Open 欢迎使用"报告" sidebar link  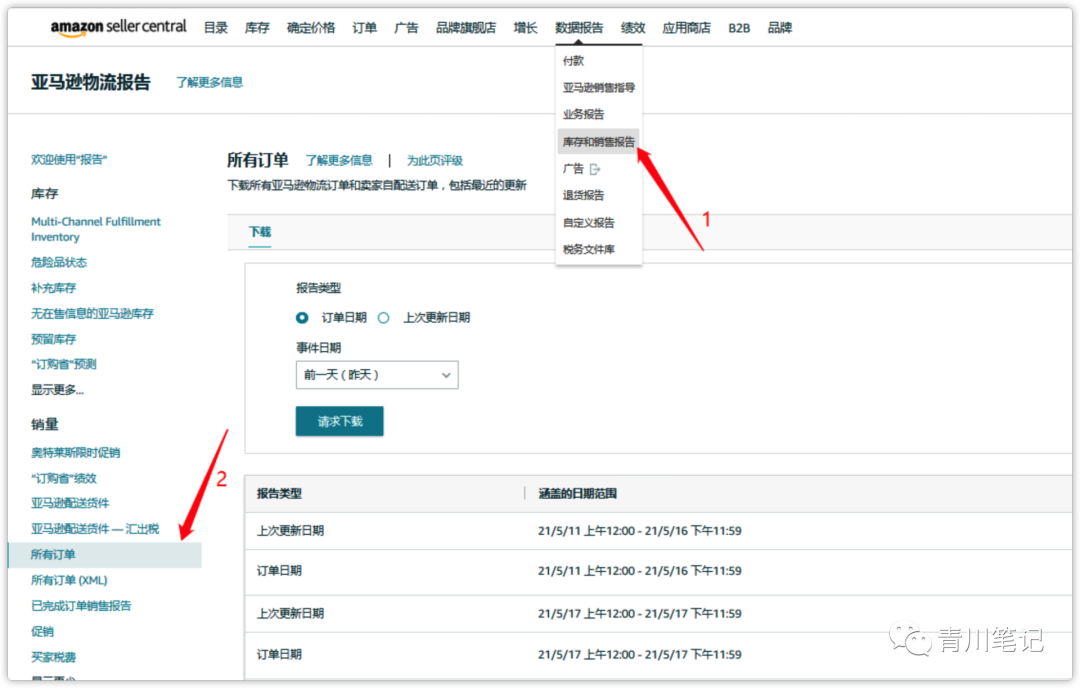click(69, 159)
